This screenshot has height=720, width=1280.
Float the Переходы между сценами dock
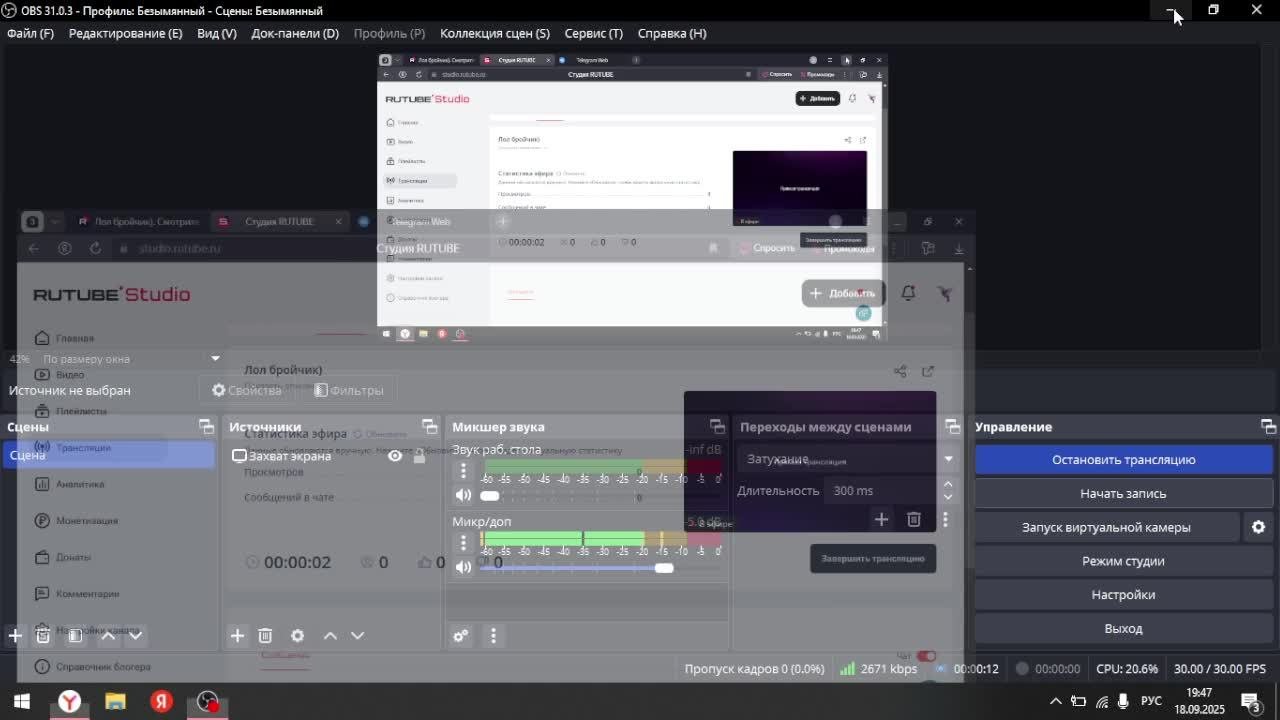point(952,427)
